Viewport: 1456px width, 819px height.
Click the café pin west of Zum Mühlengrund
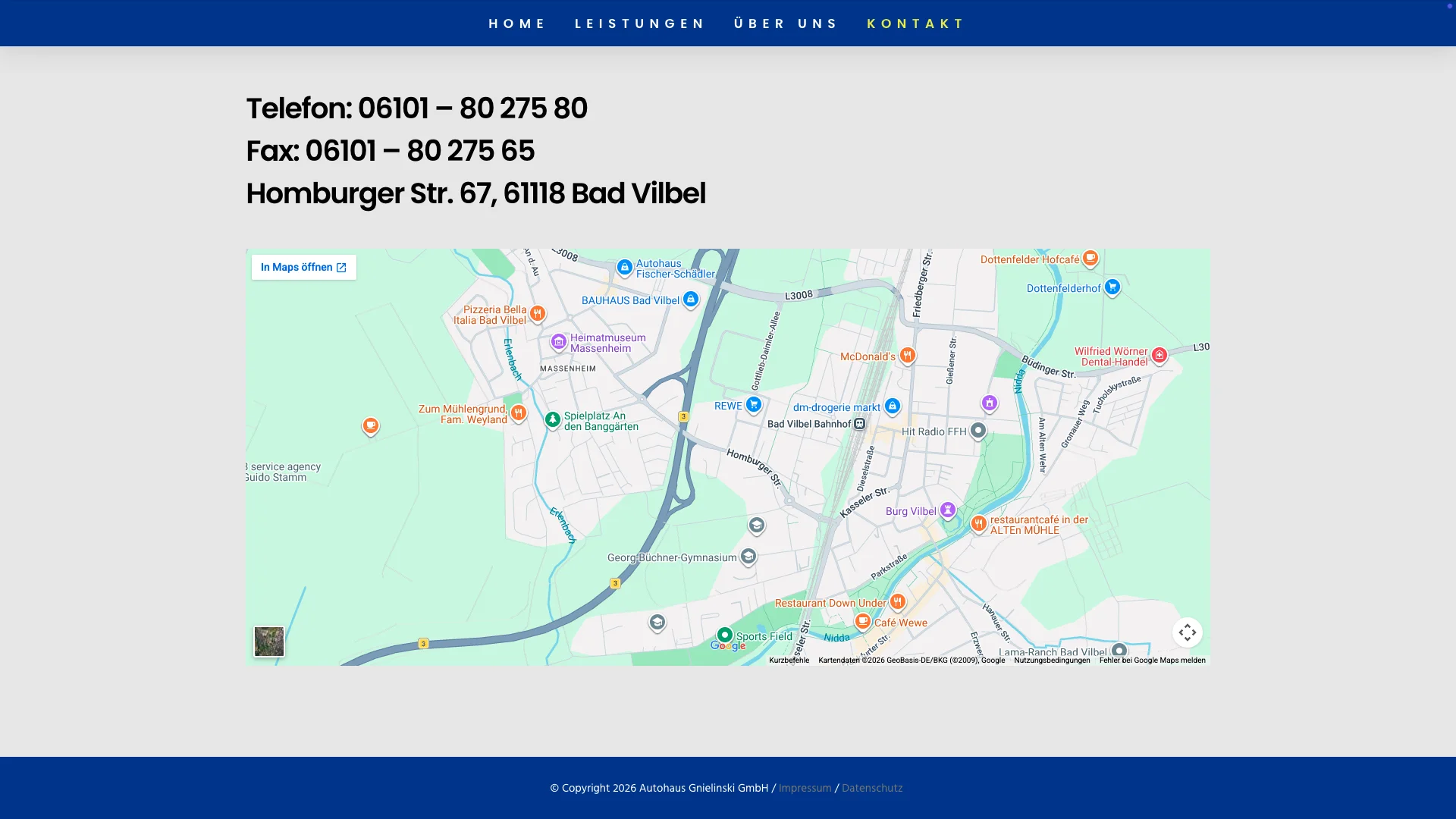tap(371, 426)
